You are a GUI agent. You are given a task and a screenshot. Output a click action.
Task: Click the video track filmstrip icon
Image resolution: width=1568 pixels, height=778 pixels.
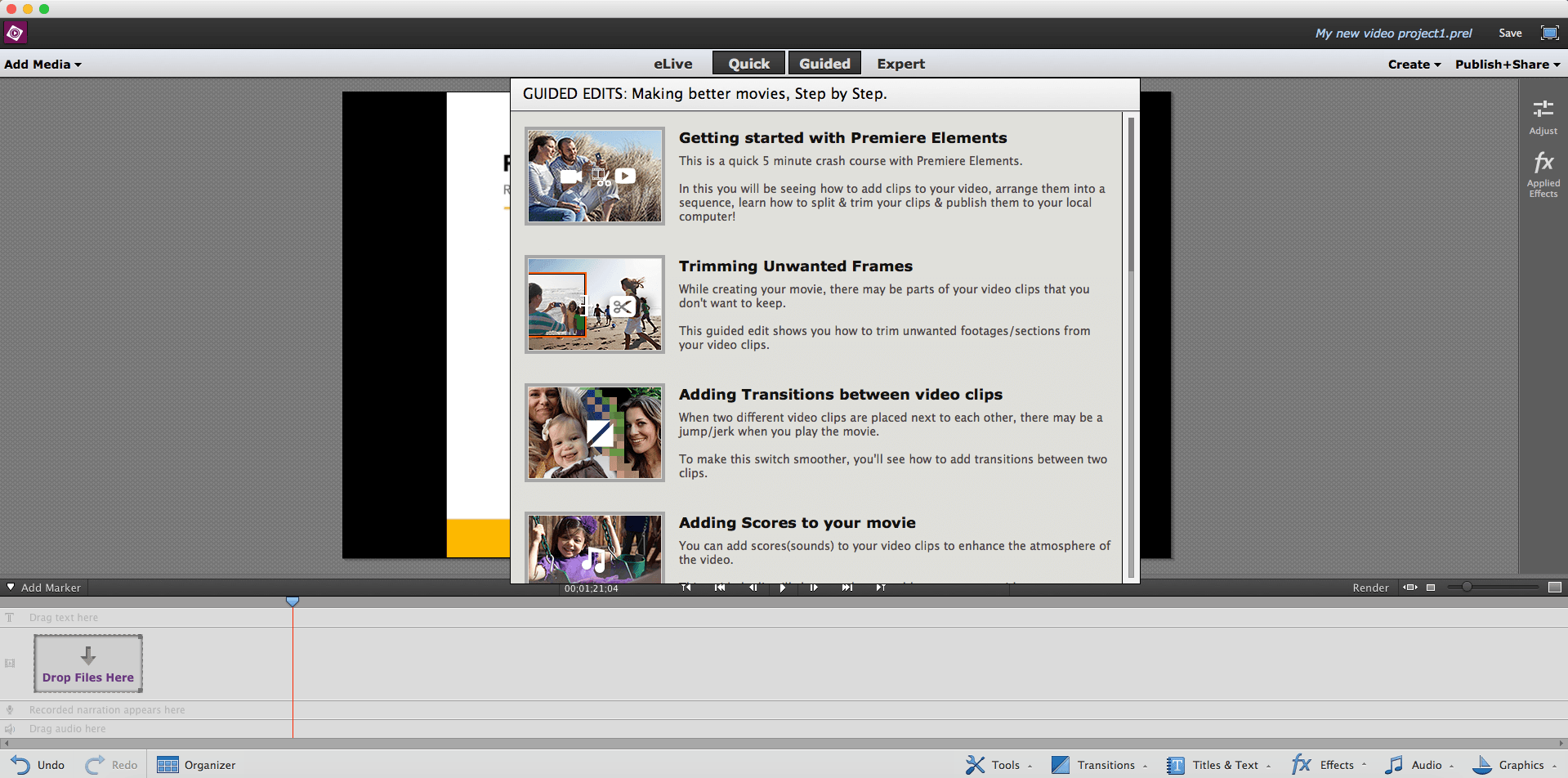(10, 664)
